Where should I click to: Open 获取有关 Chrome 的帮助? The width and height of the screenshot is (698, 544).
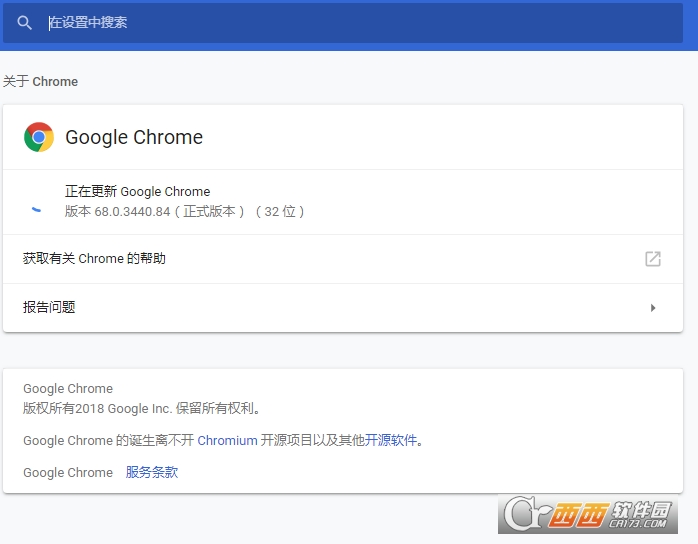coord(94,259)
